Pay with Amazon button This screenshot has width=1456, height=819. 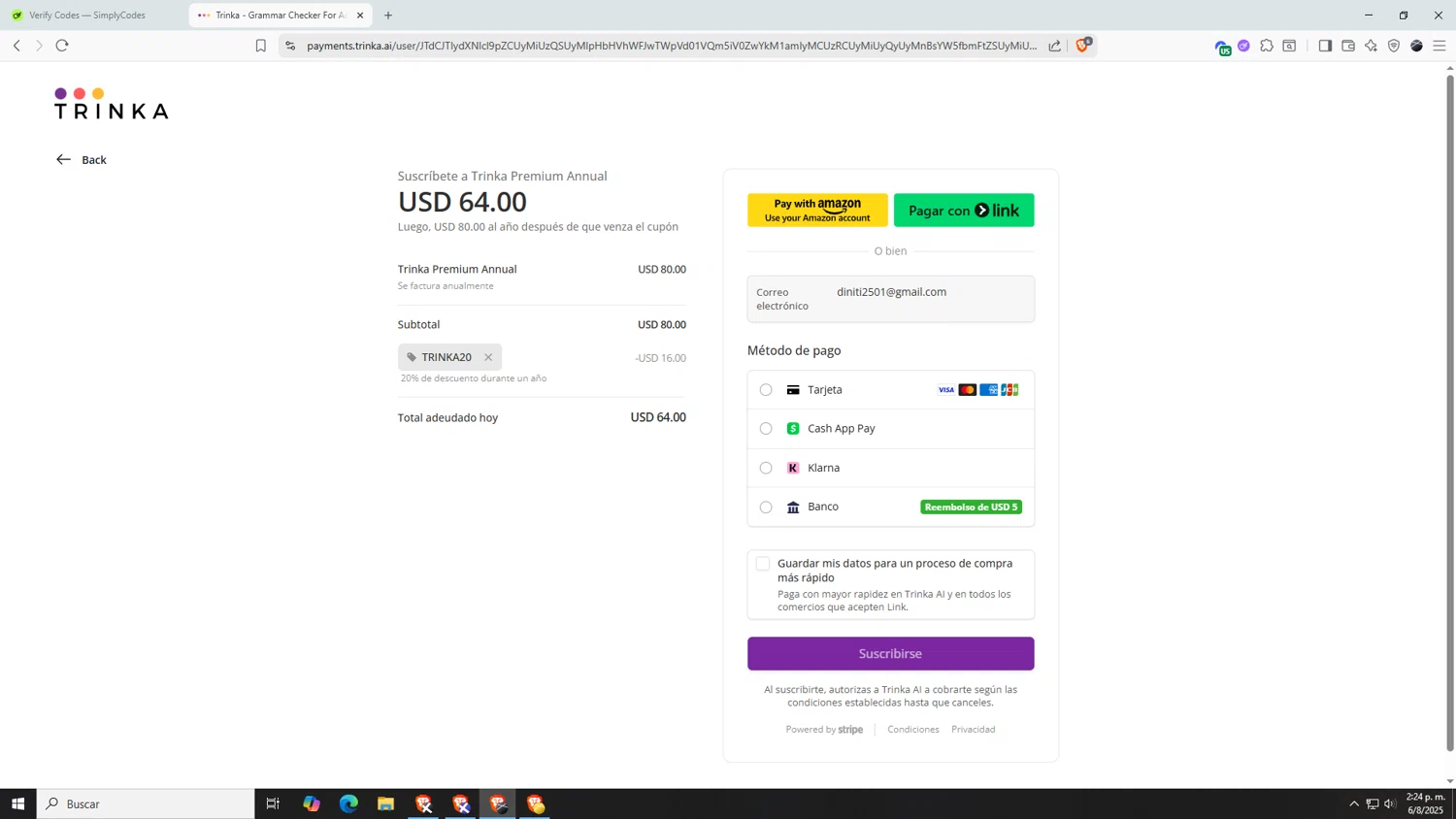(x=817, y=211)
